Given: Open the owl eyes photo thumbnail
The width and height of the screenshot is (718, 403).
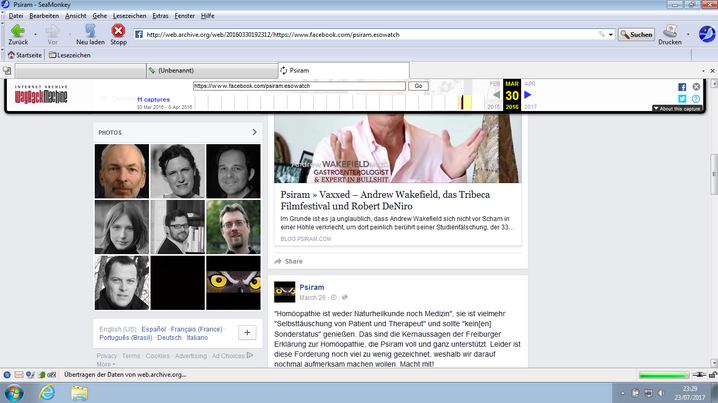Looking at the screenshot, I should 233,283.
